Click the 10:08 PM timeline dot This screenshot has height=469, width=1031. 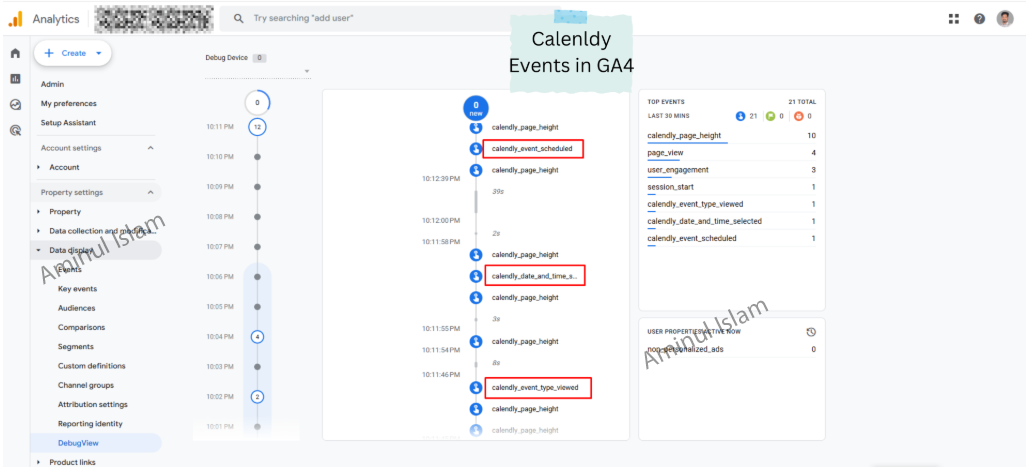[x=257, y=216]
